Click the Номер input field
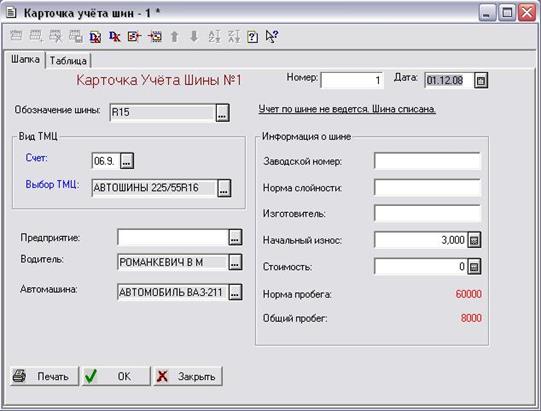The height and width of the screenshot is (411, 541). pyautogui.click(x=352, y=80)
